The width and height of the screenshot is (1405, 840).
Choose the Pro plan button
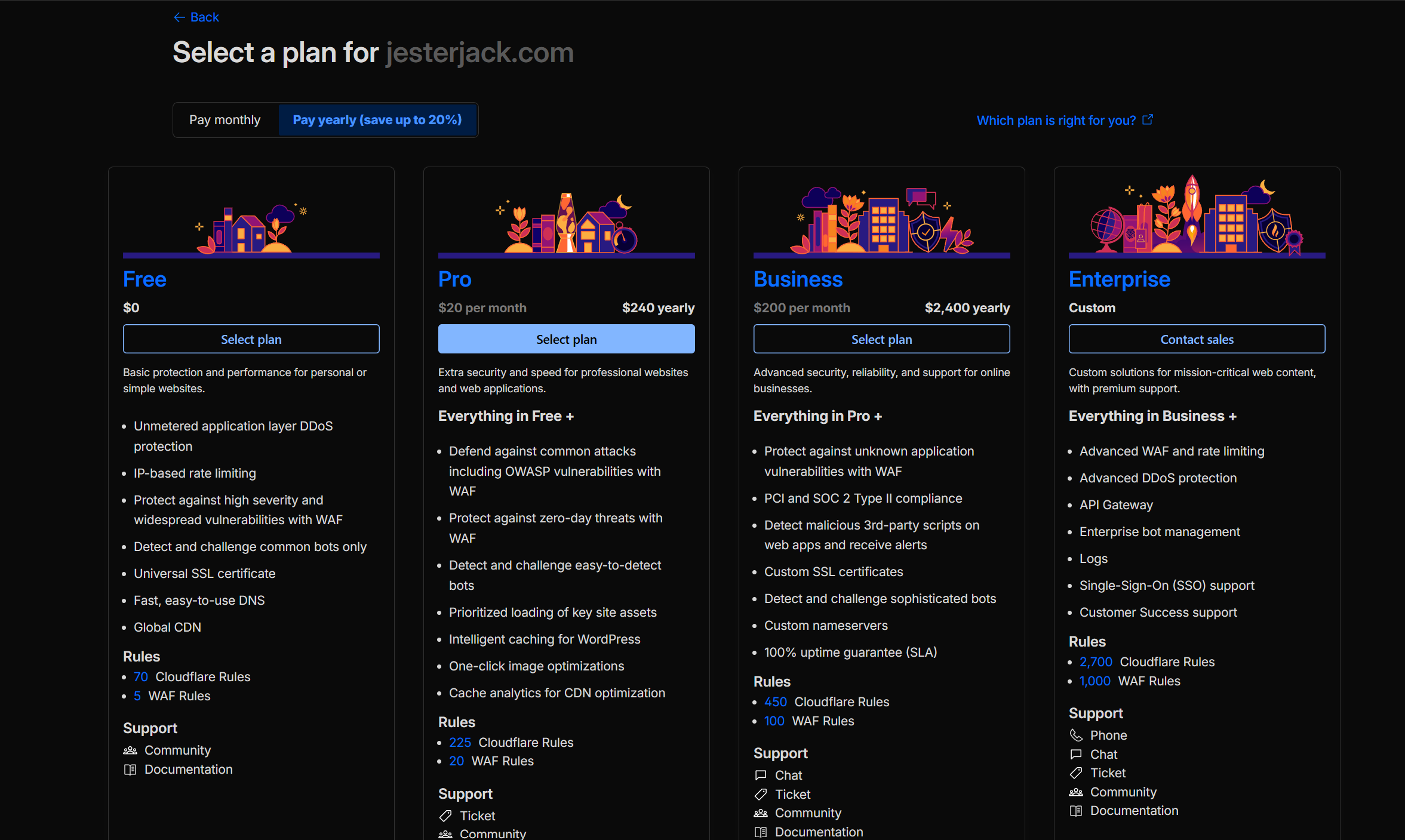point(566,339)
